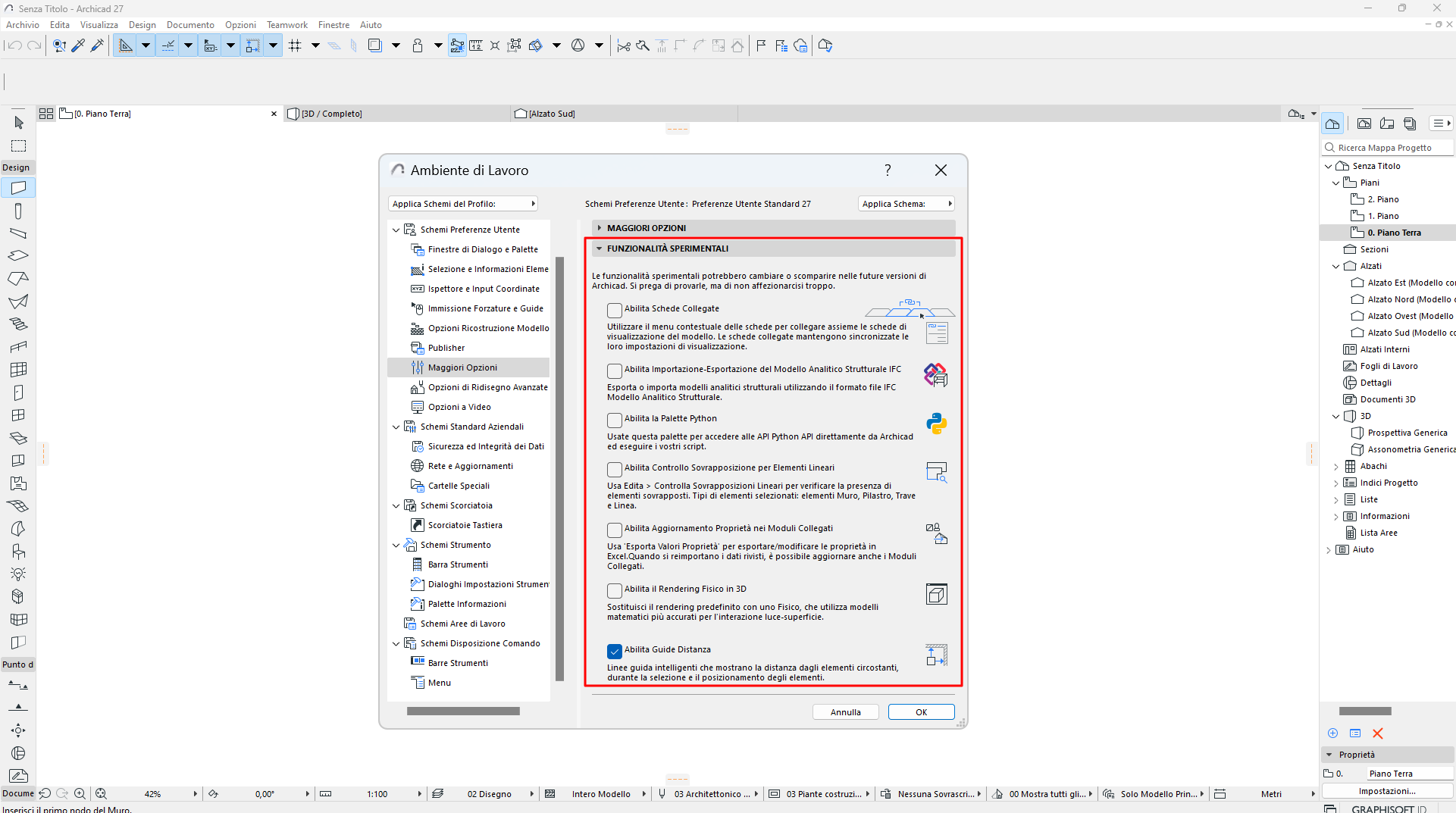Click the Undo arrow in the toolbar

coord(14,45)
